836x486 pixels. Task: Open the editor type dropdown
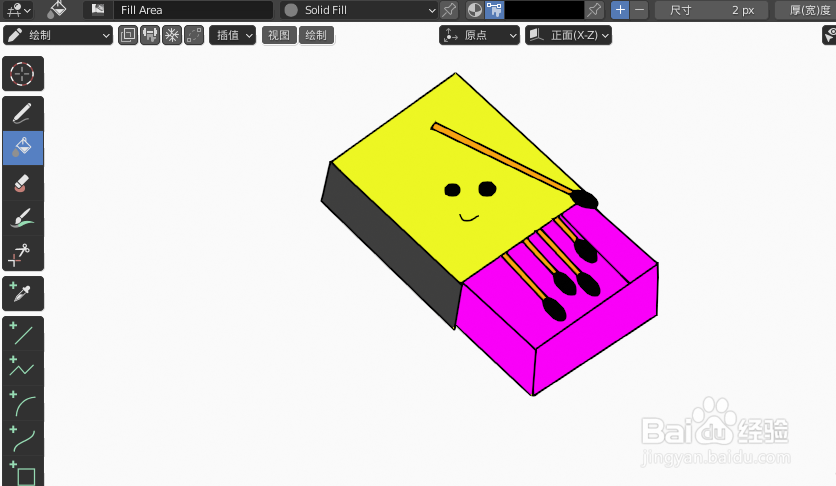point(19,10)
